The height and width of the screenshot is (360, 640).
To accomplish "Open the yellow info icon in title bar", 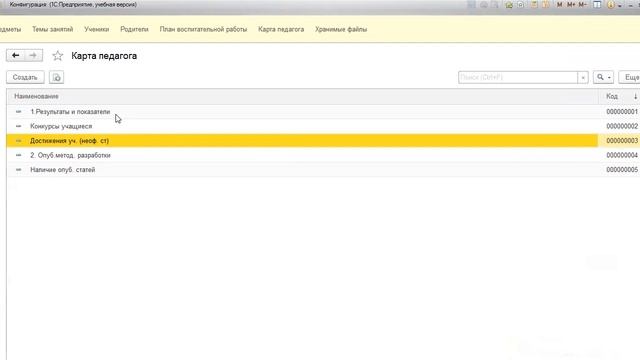I will (611, 5).
